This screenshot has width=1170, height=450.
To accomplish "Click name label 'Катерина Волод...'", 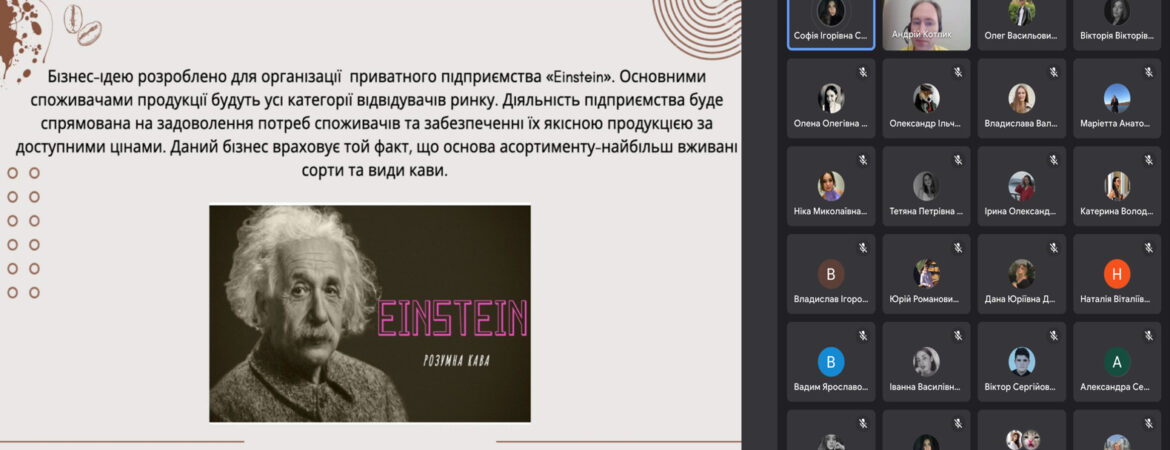I will click(1116, 211).
